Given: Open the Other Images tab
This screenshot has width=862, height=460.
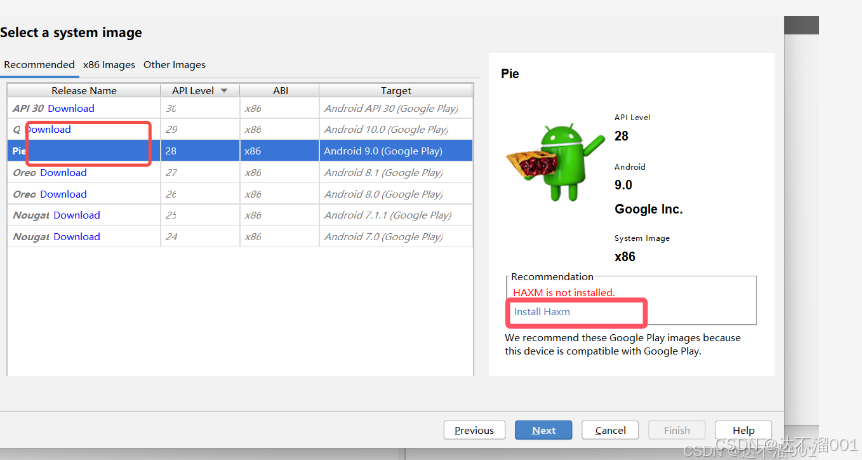Looking at the screenshot, I should (x=174, y=65).
